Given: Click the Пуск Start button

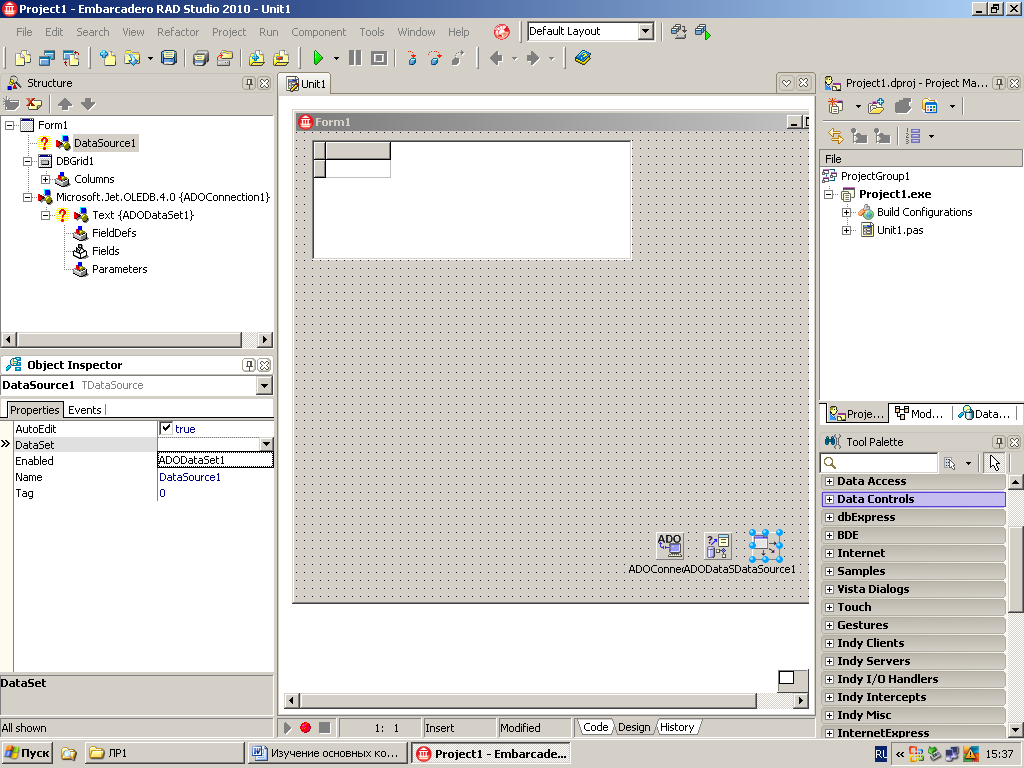Looking at the screenshot, I should (x=27, y=753).
